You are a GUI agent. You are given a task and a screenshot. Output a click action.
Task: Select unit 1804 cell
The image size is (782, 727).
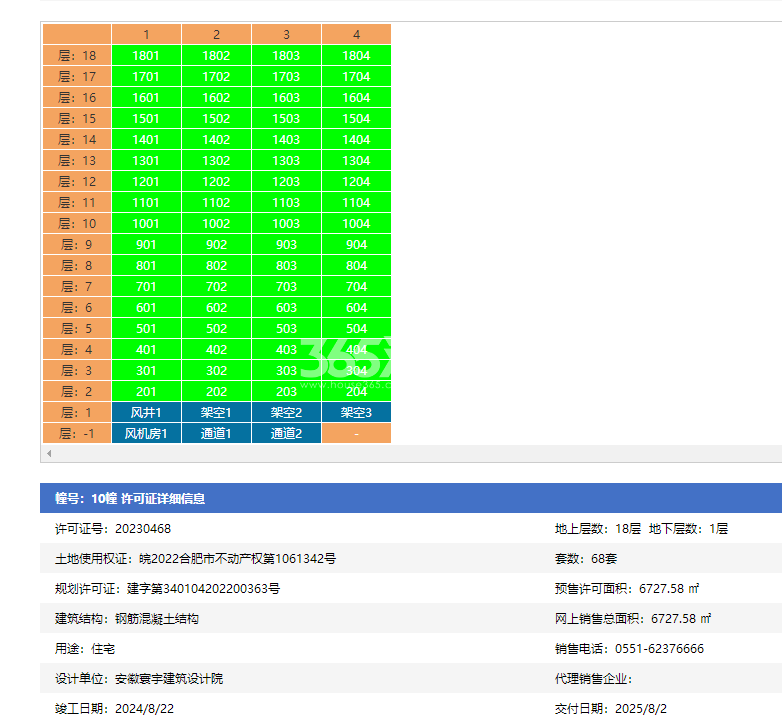click(356, 55)
